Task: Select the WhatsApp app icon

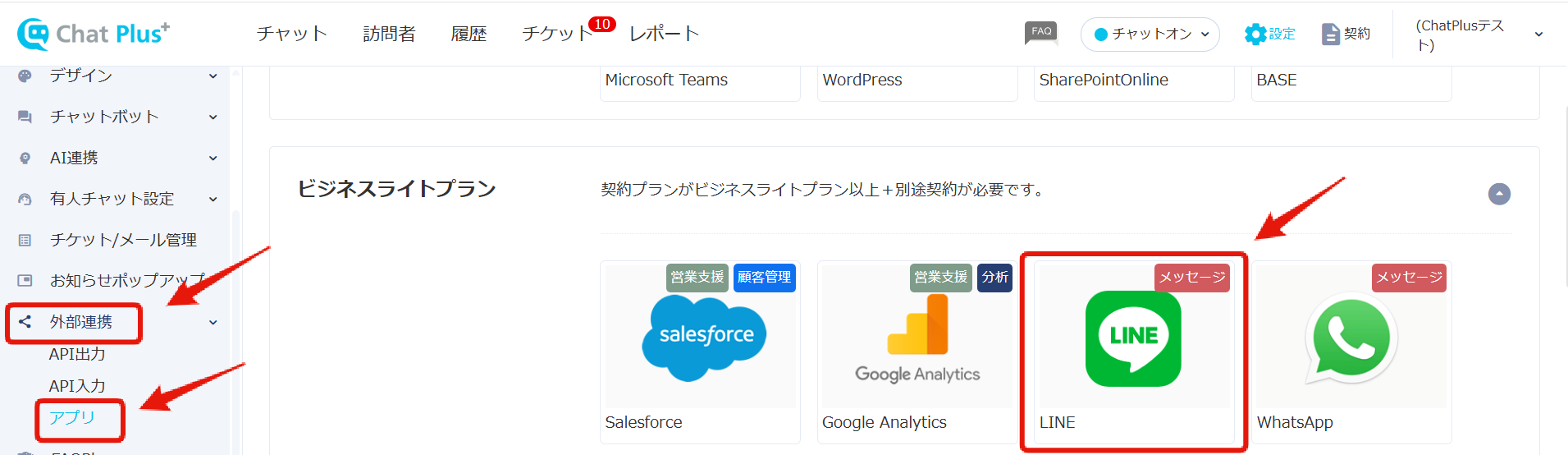Action: pos(1351,338)
